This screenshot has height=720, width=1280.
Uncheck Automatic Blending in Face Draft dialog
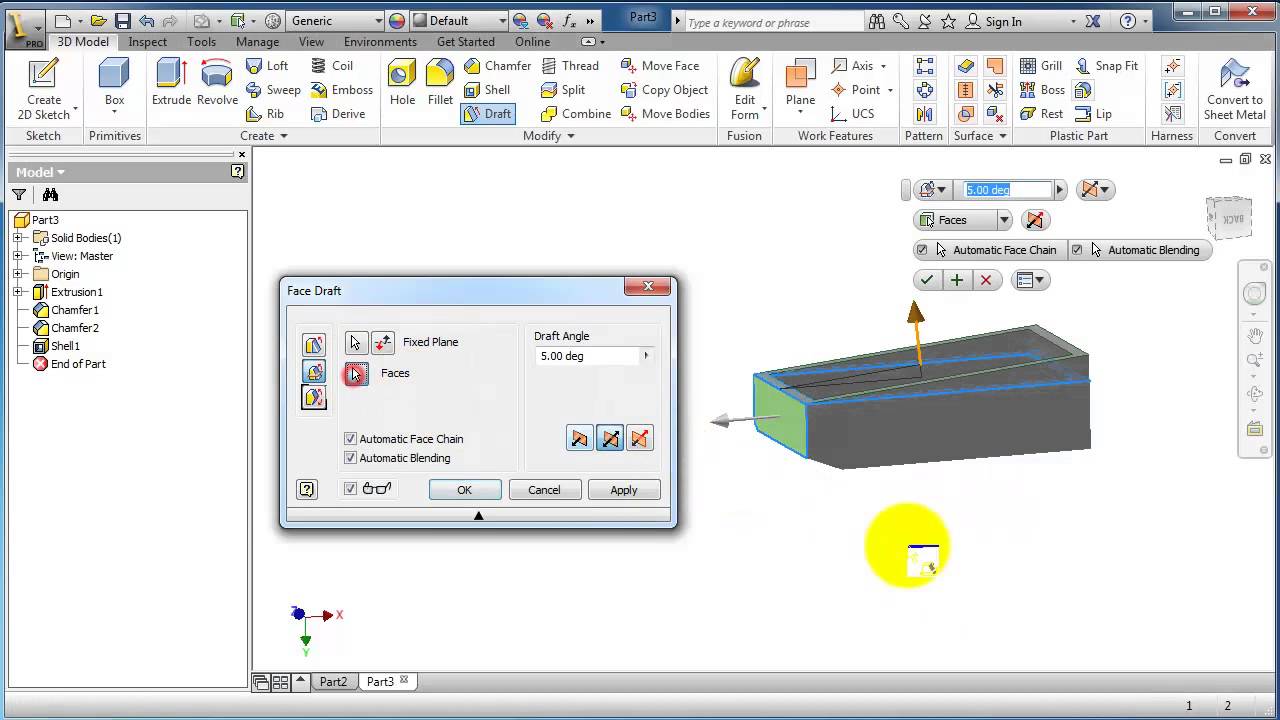pos(350,458)
